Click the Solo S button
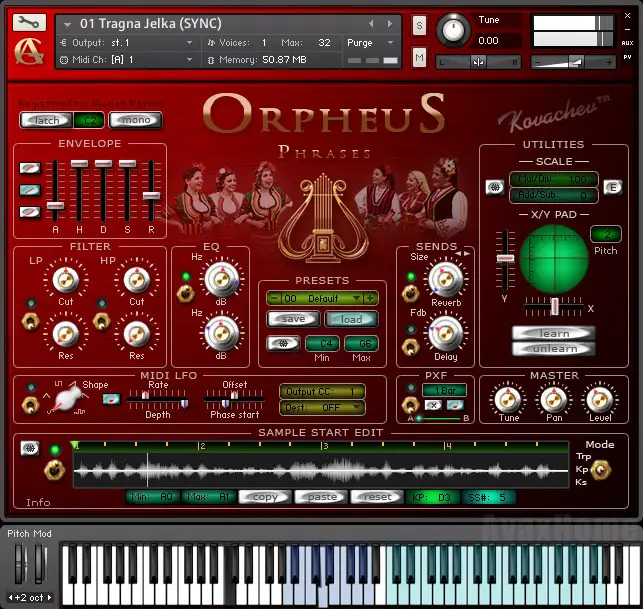 (x=419, y=25)
